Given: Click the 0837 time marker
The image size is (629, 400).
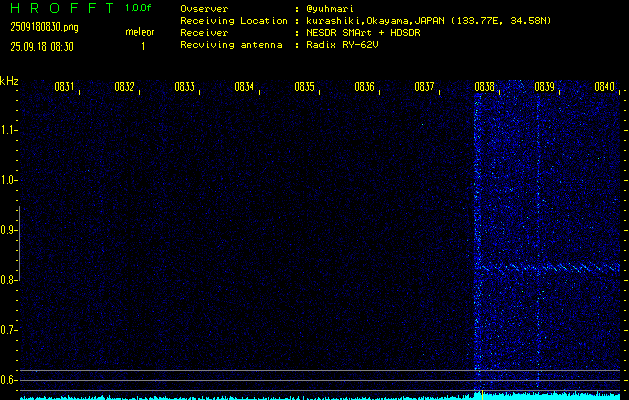Looking at the screenshot, I should click(424, 87).
